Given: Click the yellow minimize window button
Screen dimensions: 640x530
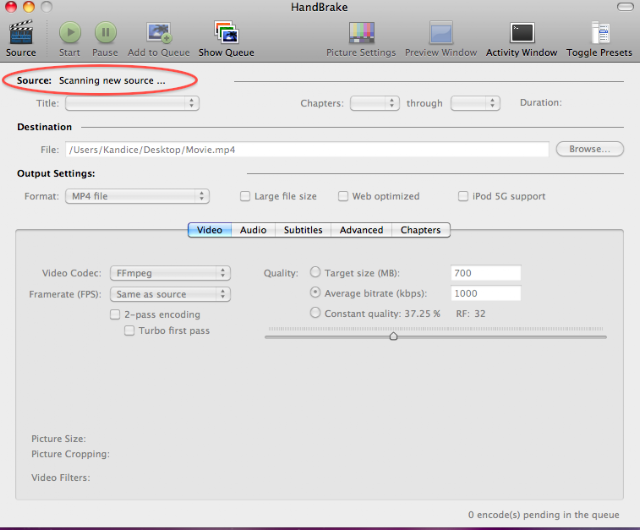Looking at the screenshot, I should pos(29,7).
